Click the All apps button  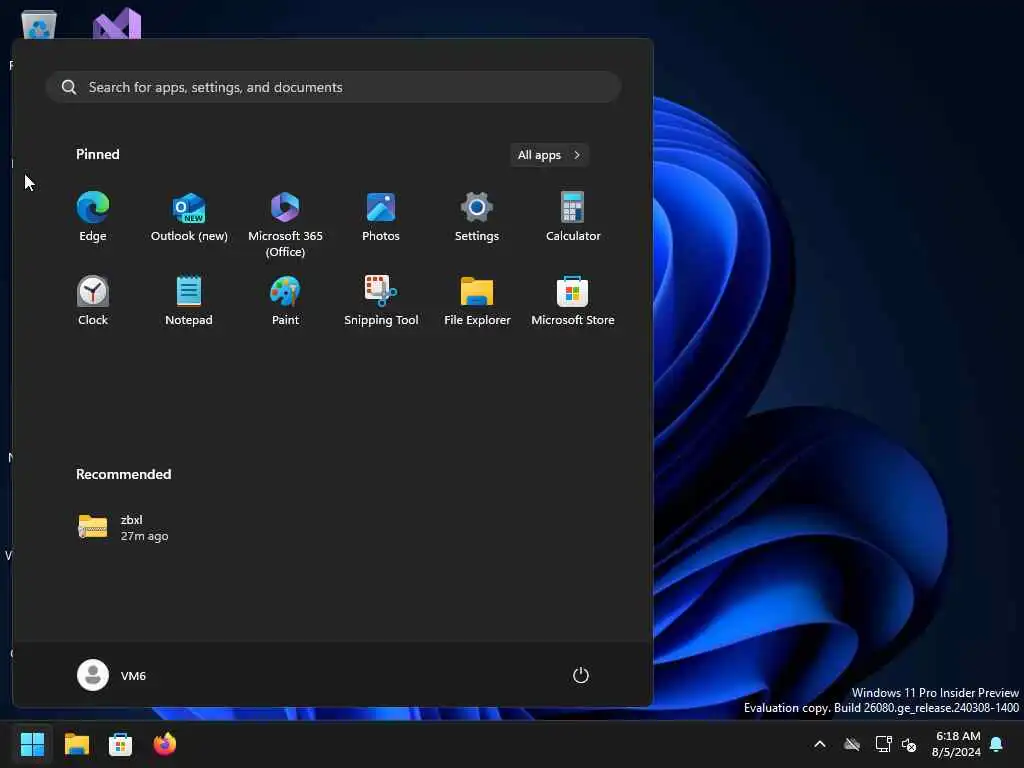click(549, 155)
